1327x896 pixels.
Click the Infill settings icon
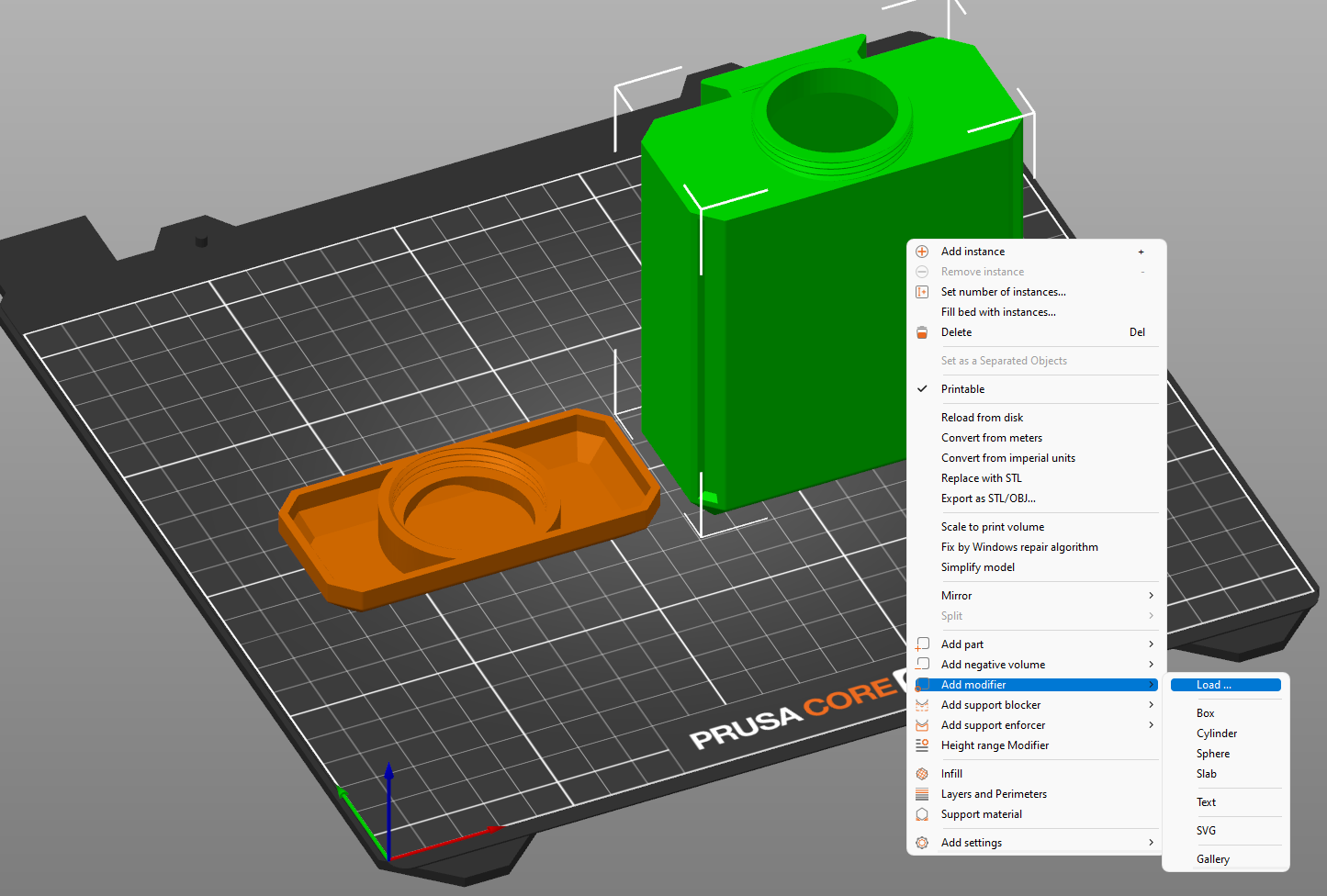[922, 774]
